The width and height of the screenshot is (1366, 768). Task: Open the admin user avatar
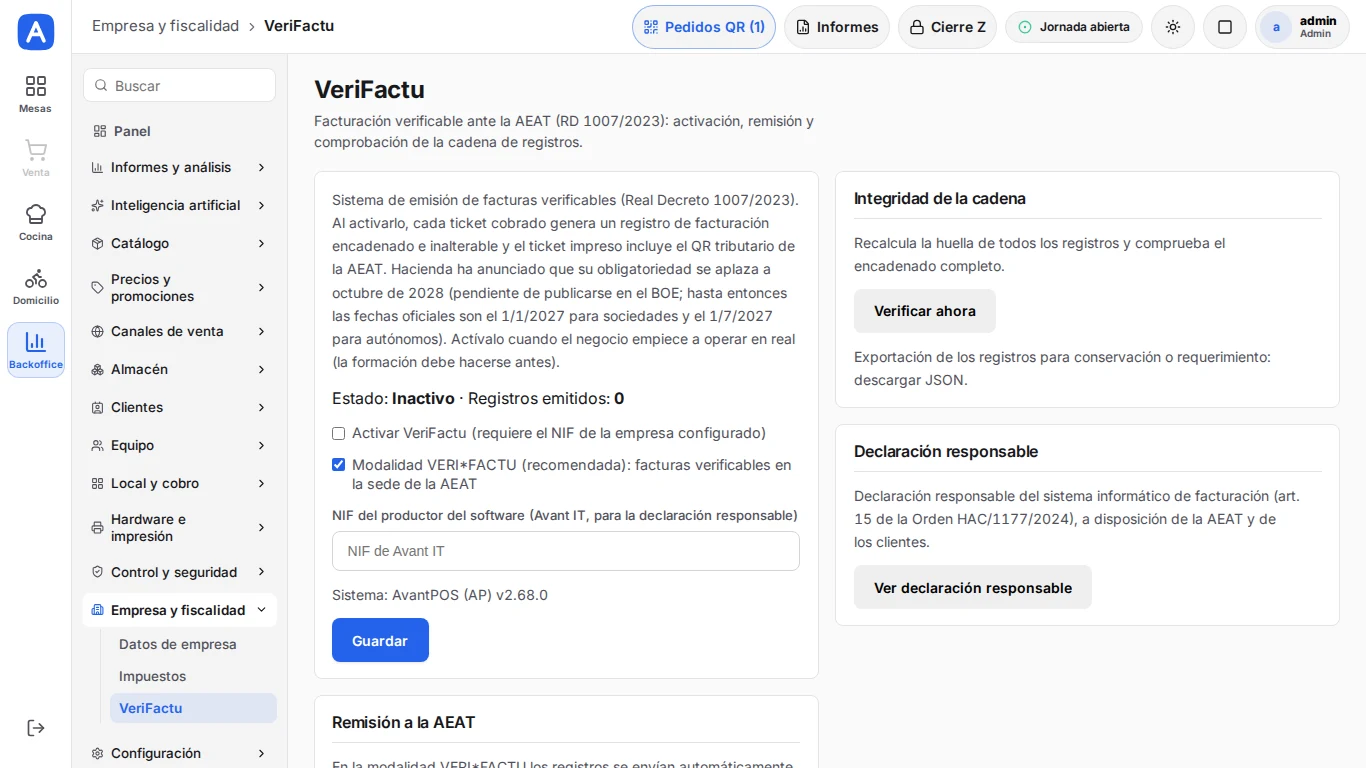(x=1276, y=27)
